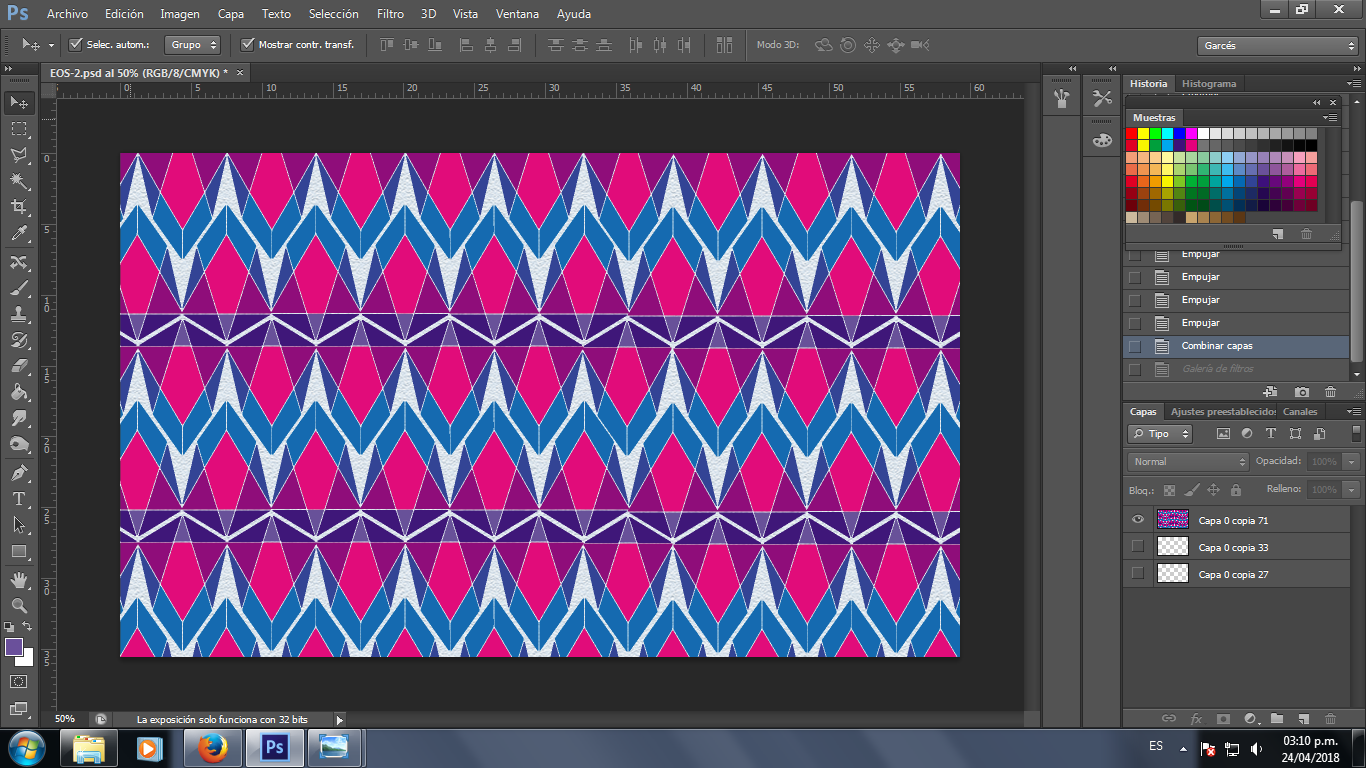Switch to Ajustes preestablecidos tab

pyautogui.click(x=1223, y=411)
